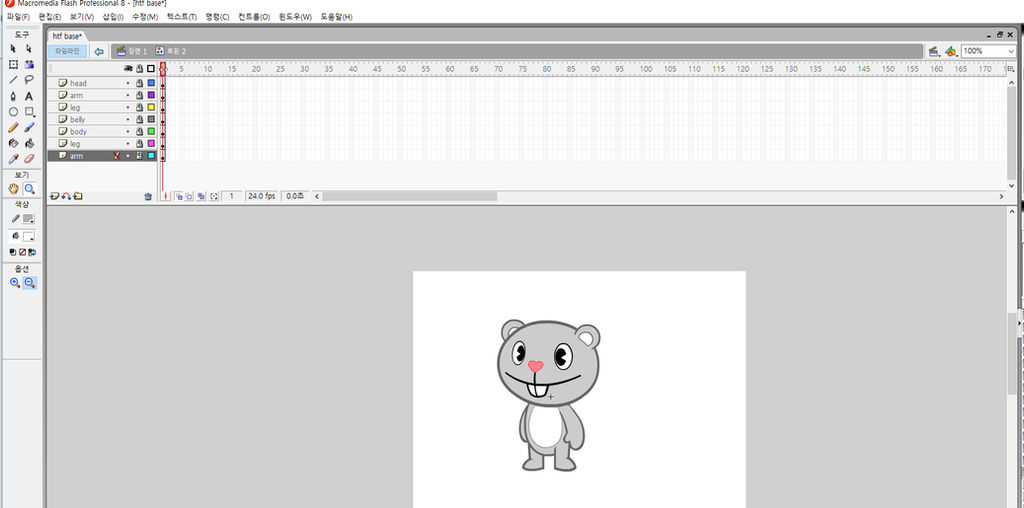Toggle Edit Multiple Frames
The height and width of the screenshot is (508, 1024).
201,196
